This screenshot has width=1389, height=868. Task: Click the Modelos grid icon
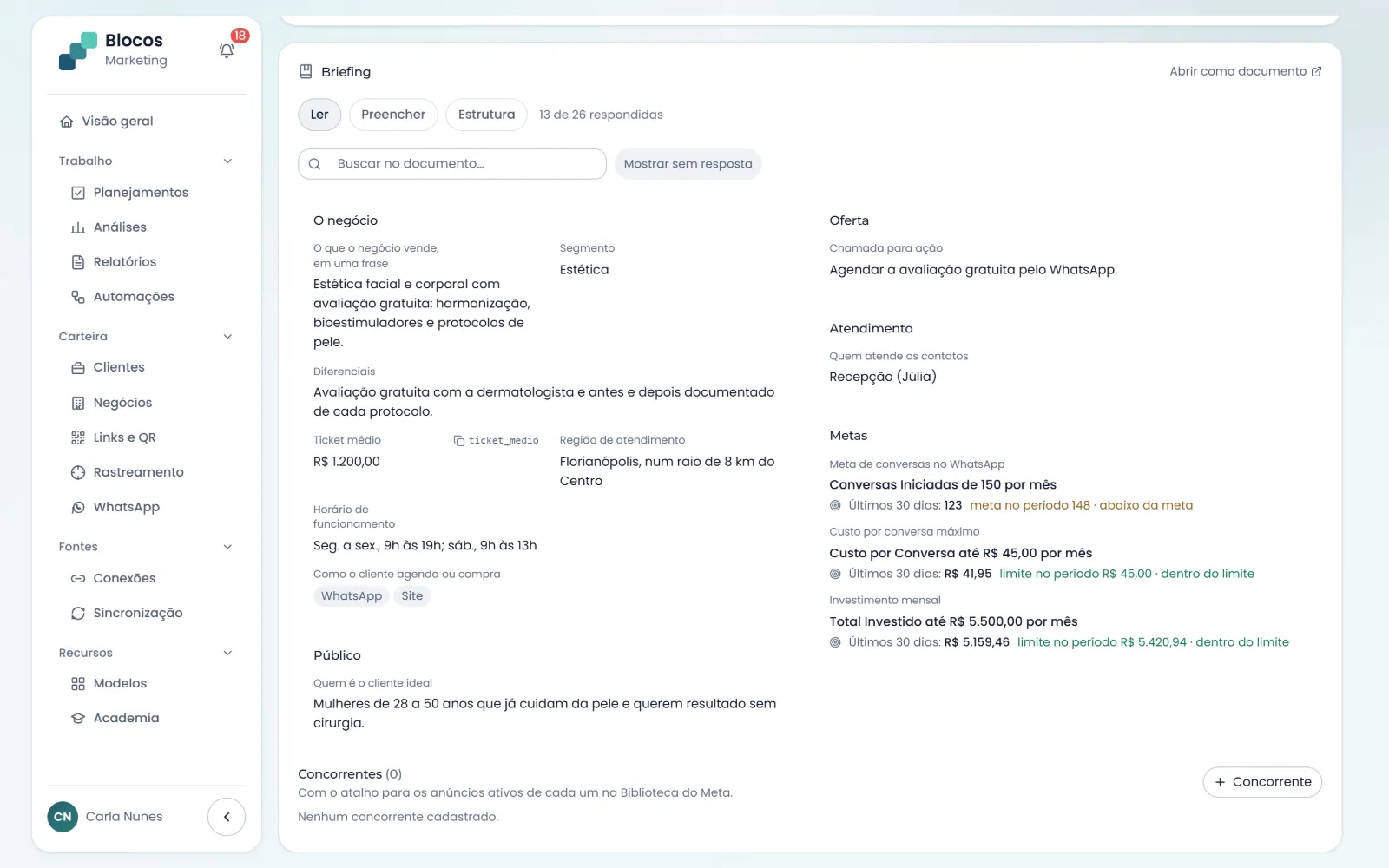[78, 684]
